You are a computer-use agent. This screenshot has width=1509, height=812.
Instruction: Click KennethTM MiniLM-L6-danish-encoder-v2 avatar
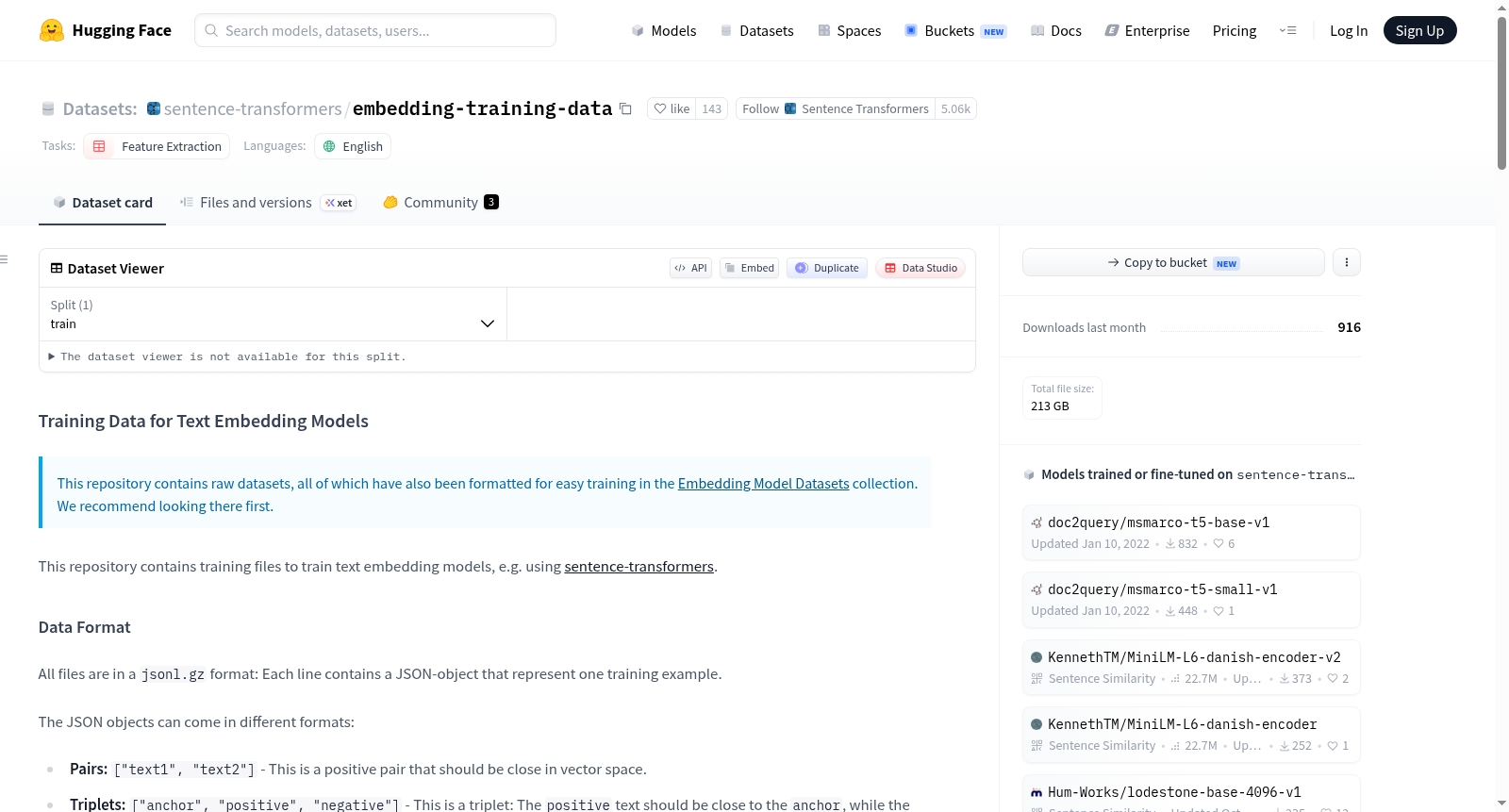(x=1036, y=657)
